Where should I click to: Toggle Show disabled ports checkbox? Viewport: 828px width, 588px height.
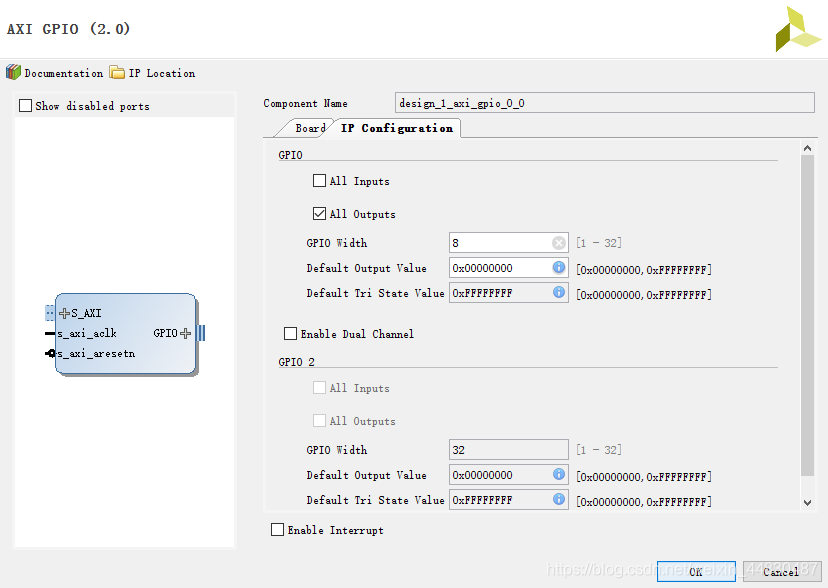click(x=25, y=106)
